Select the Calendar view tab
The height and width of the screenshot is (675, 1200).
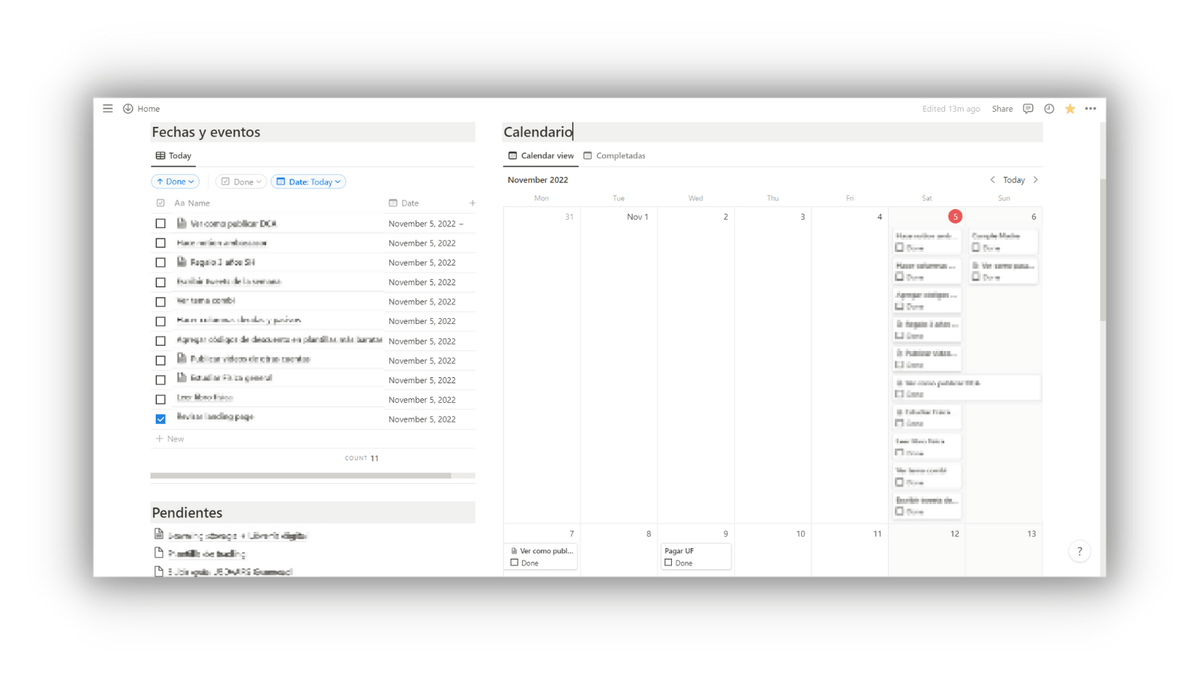(541, 156)
